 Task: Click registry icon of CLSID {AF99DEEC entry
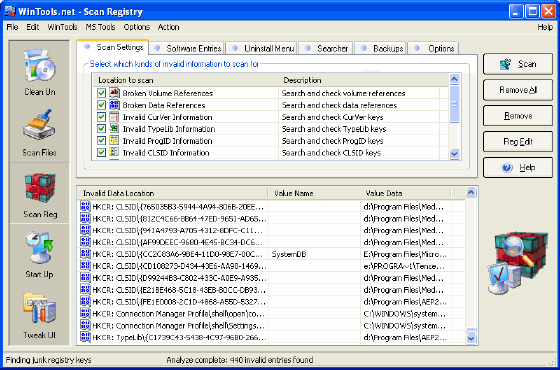point(85,242)
